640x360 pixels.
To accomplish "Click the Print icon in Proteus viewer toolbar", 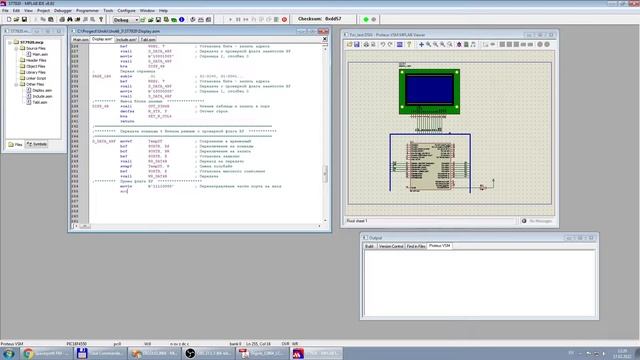I will coord(366,44).
